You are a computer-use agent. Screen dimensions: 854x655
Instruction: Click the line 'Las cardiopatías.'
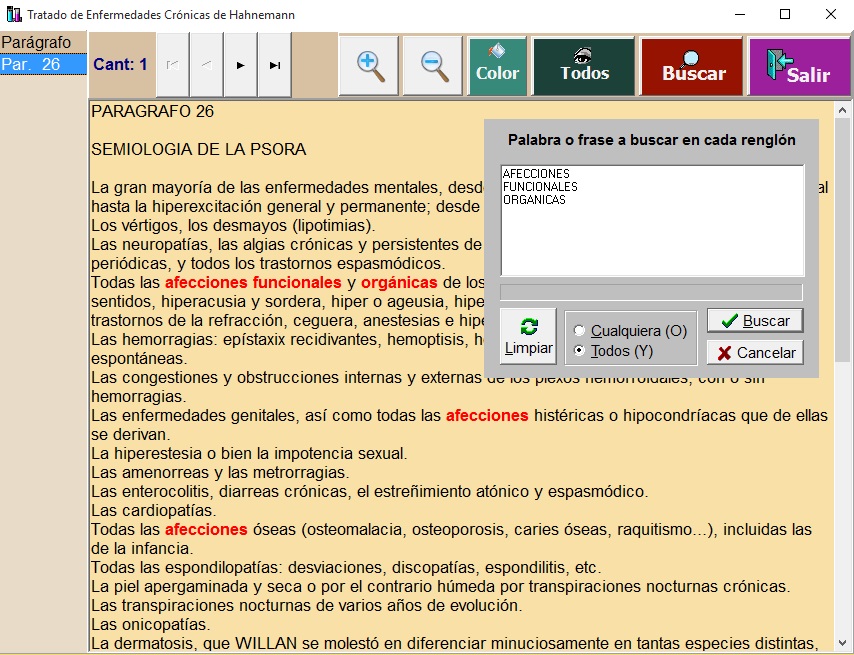coord(154,511)
